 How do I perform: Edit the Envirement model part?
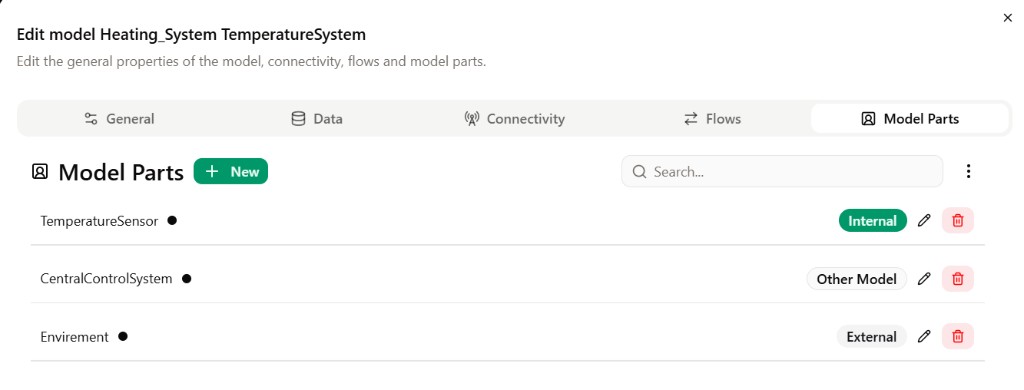[923, 336]
